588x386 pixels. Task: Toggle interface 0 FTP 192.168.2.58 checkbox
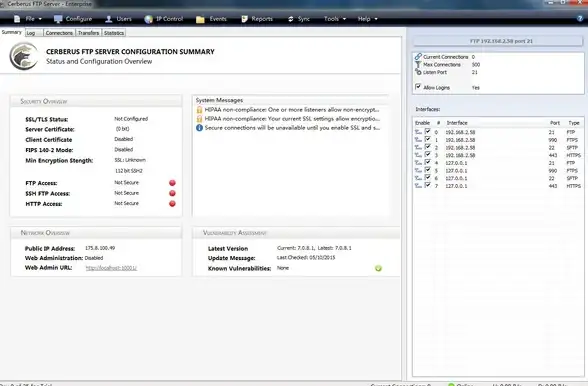click(428, 131)
